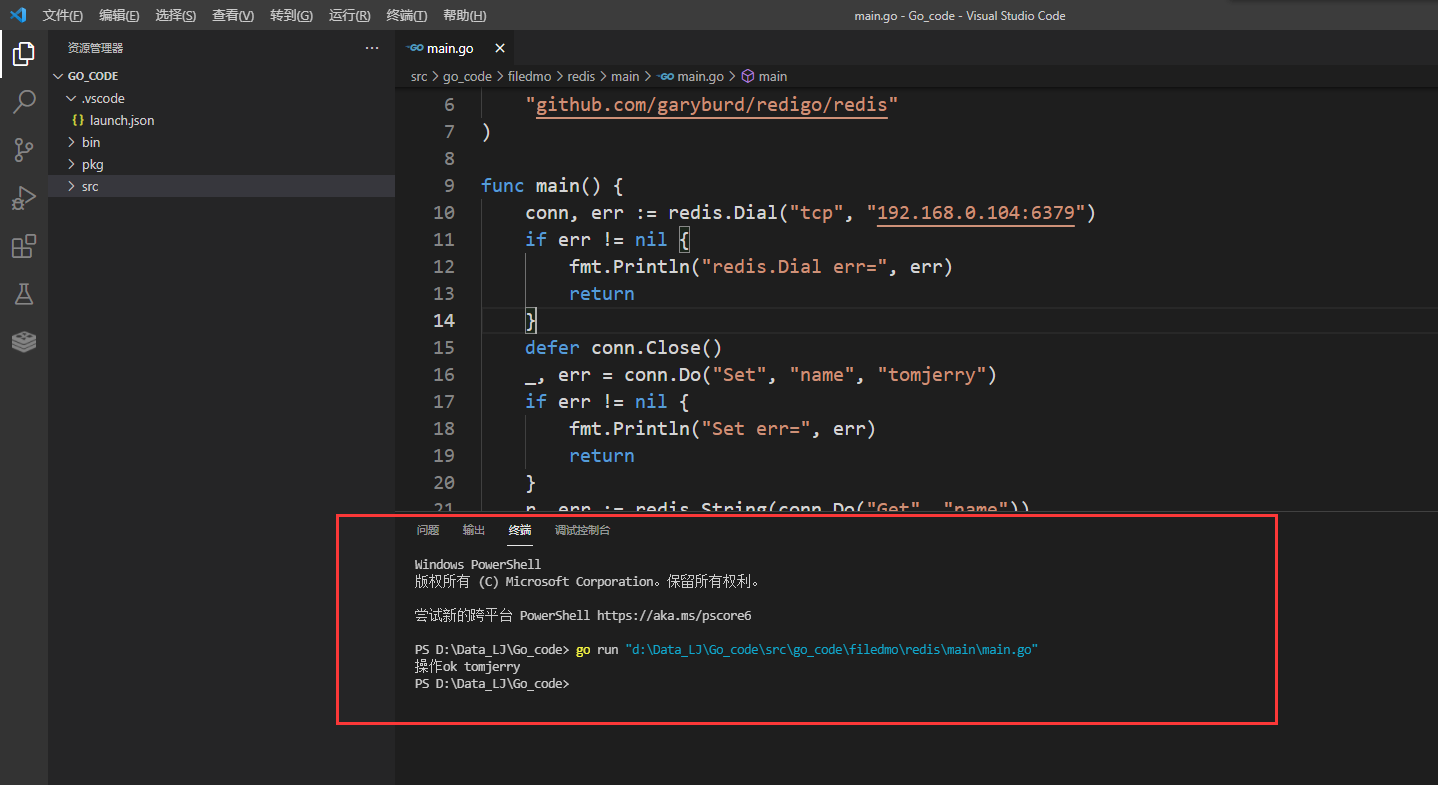Screen dimensions: 1438x785
Task: Open the Testing flask view
Action: [24, 294]
